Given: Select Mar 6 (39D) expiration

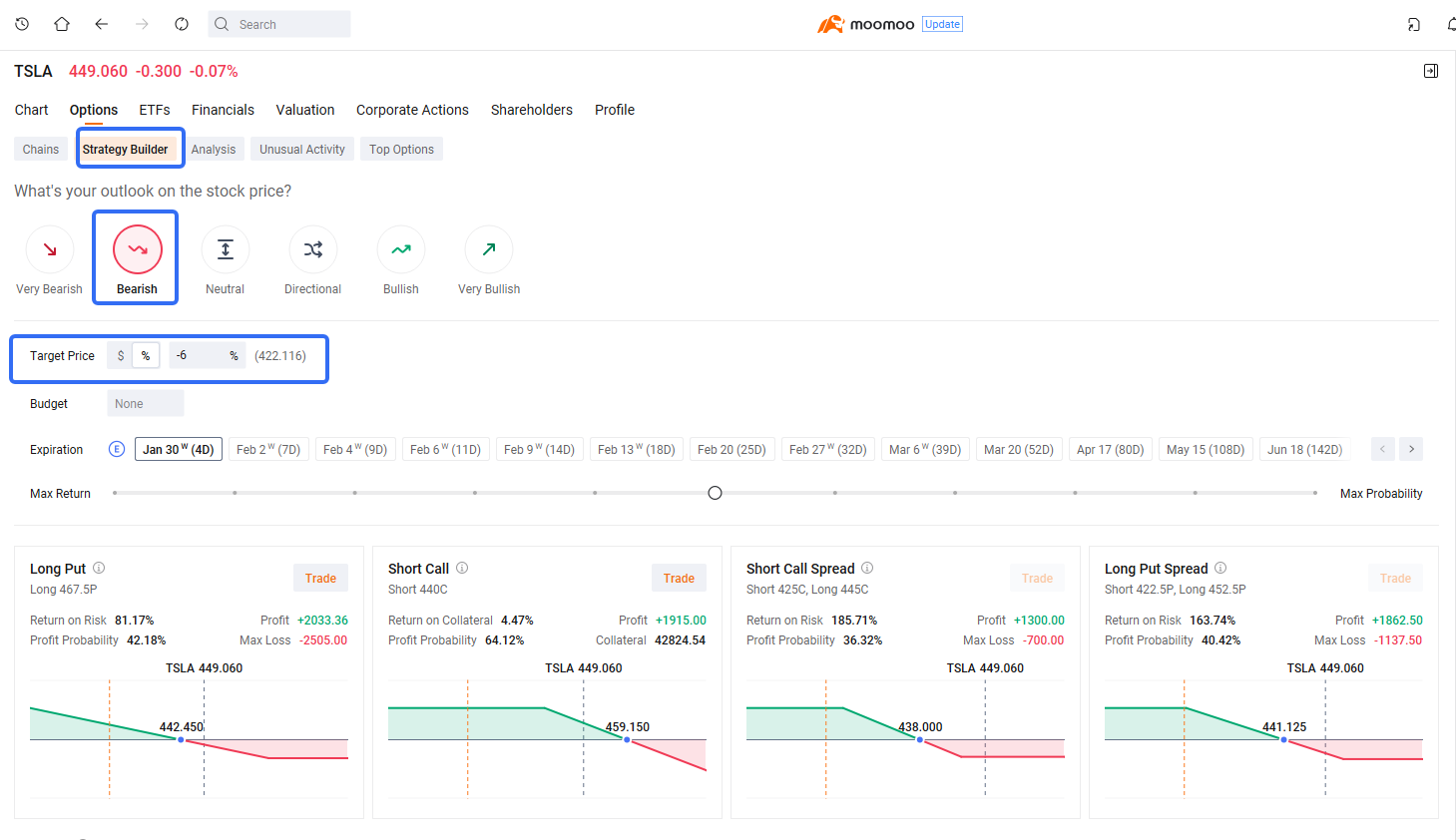Looking at the screenshot, I should coord(925,449).
